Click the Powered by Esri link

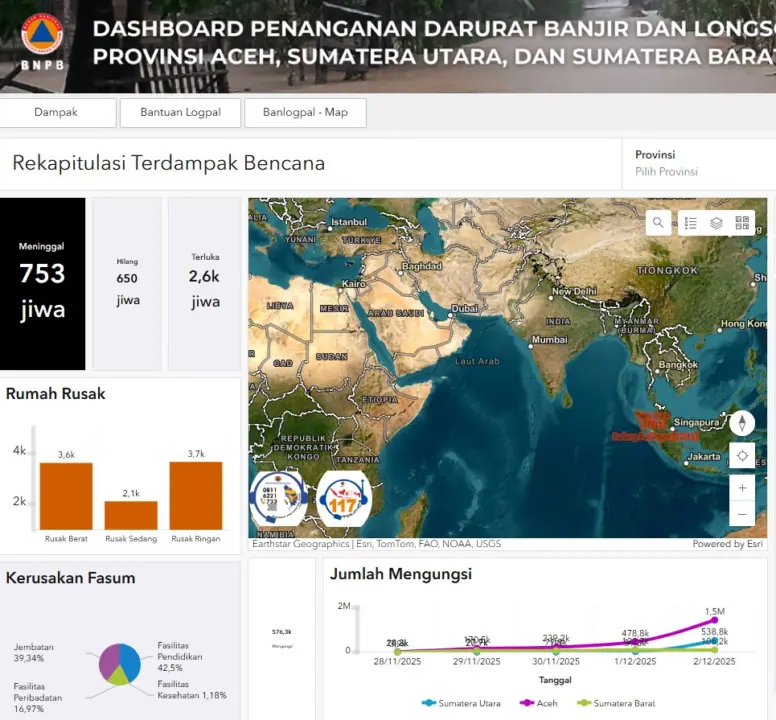click(728, 544)
